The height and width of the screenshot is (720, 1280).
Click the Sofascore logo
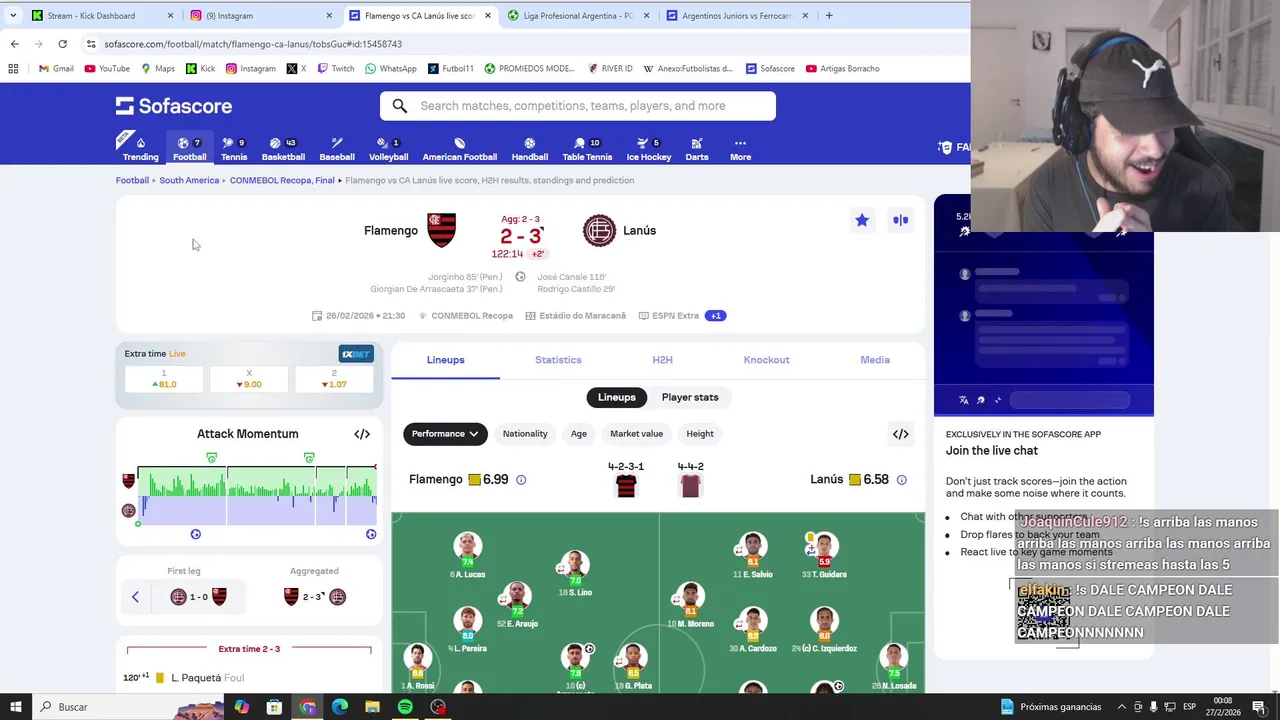coord(174,106)
